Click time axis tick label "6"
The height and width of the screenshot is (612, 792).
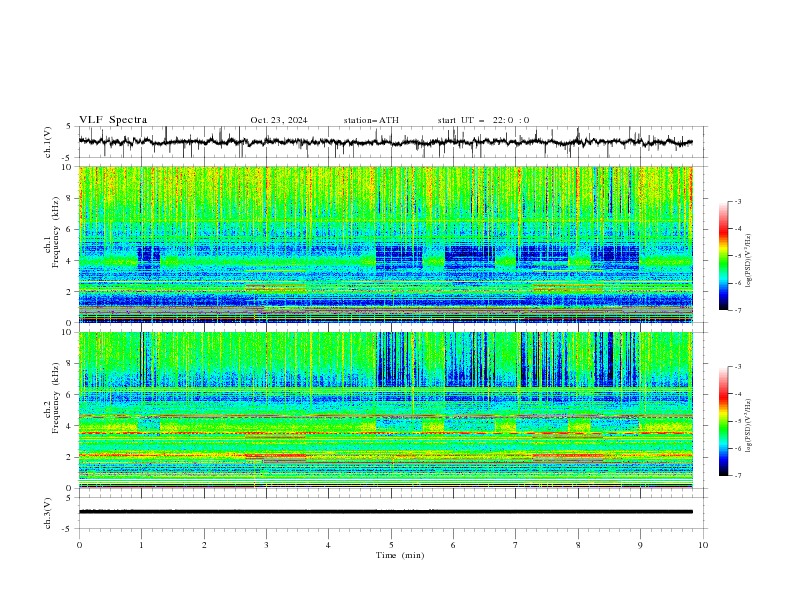[x=453, y=545]
